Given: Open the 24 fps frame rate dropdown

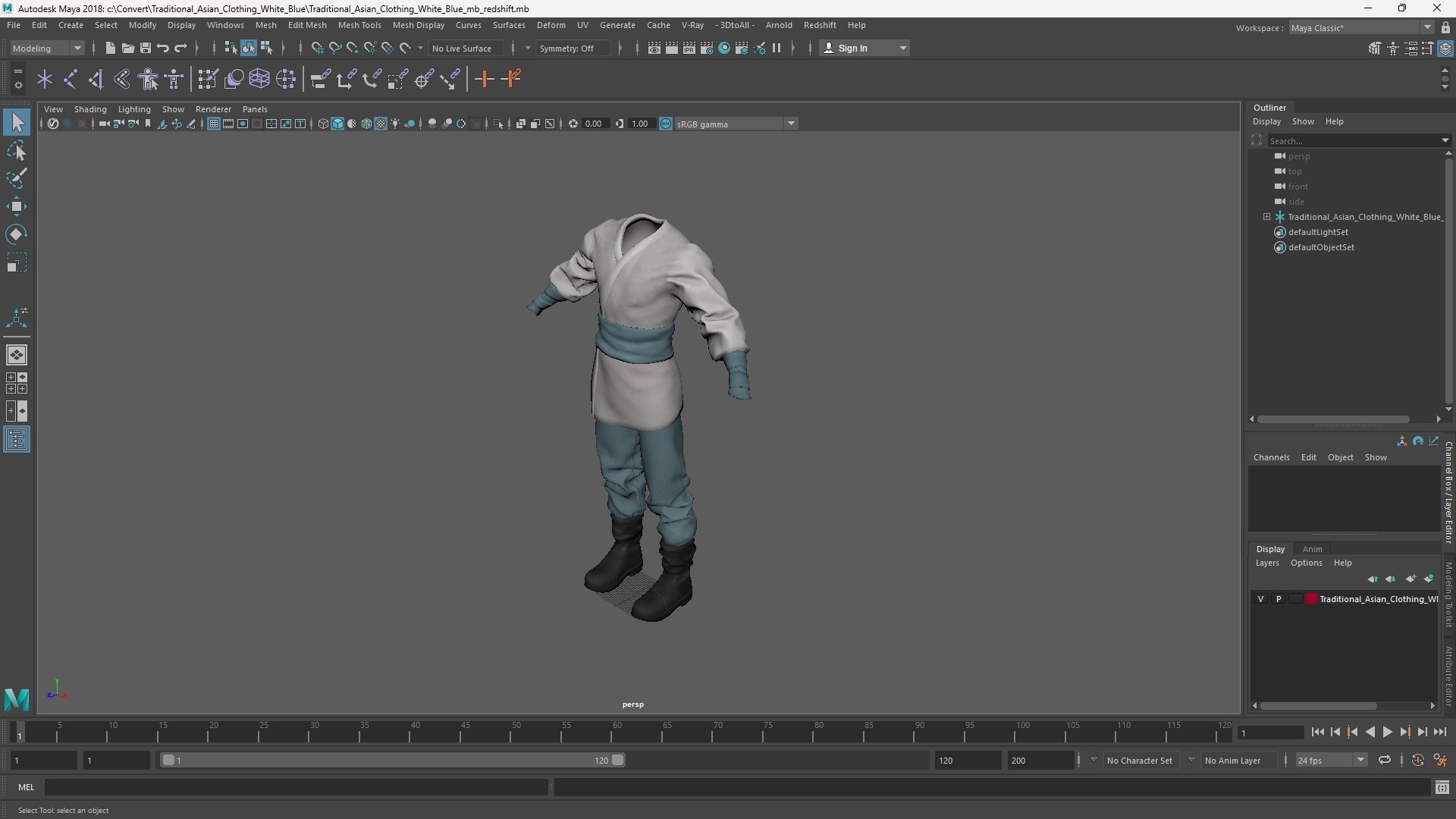Looking at the screenshot, I should pos(1330,760).
